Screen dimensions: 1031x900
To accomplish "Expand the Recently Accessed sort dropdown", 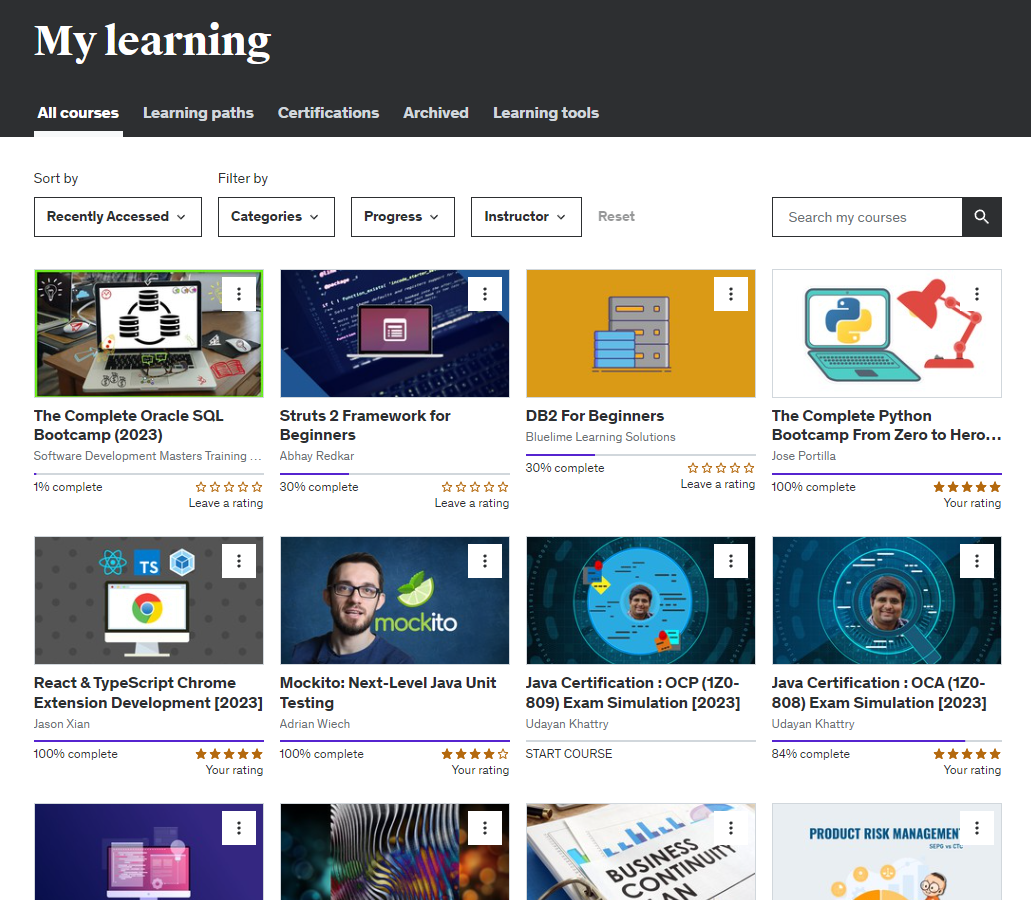I will (117, 217).
